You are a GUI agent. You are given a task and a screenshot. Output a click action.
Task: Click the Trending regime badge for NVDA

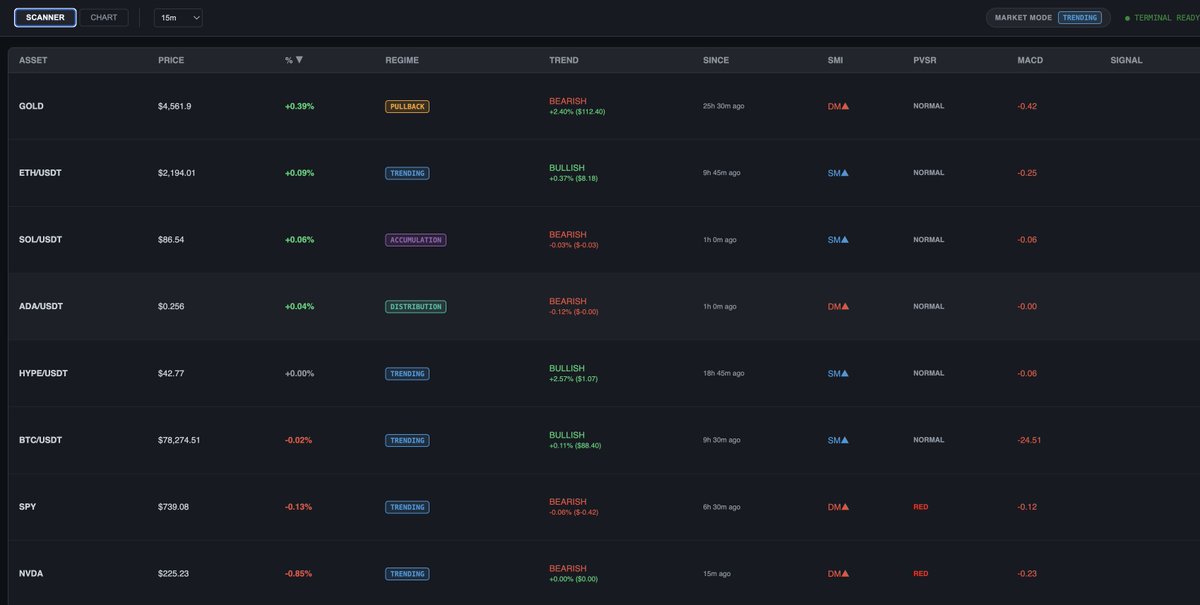pos(407,574)
